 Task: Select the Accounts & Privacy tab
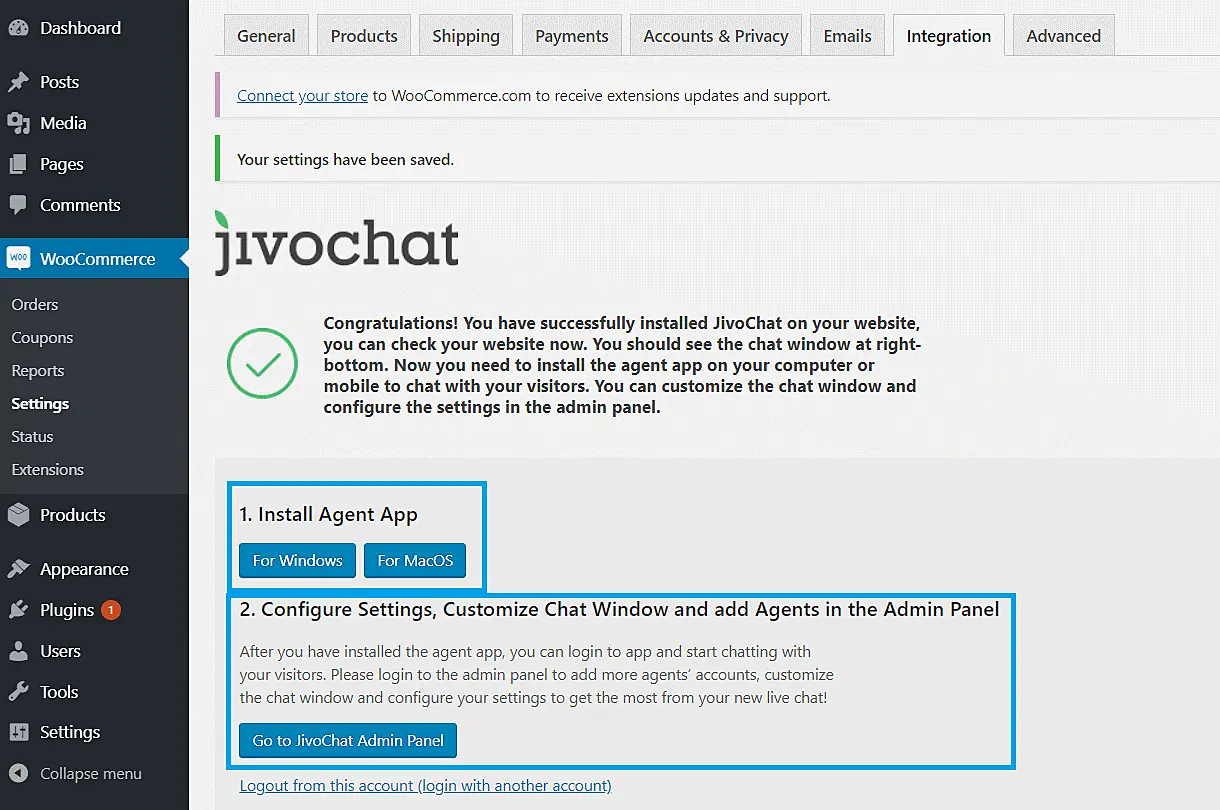(x=715, y=36)
